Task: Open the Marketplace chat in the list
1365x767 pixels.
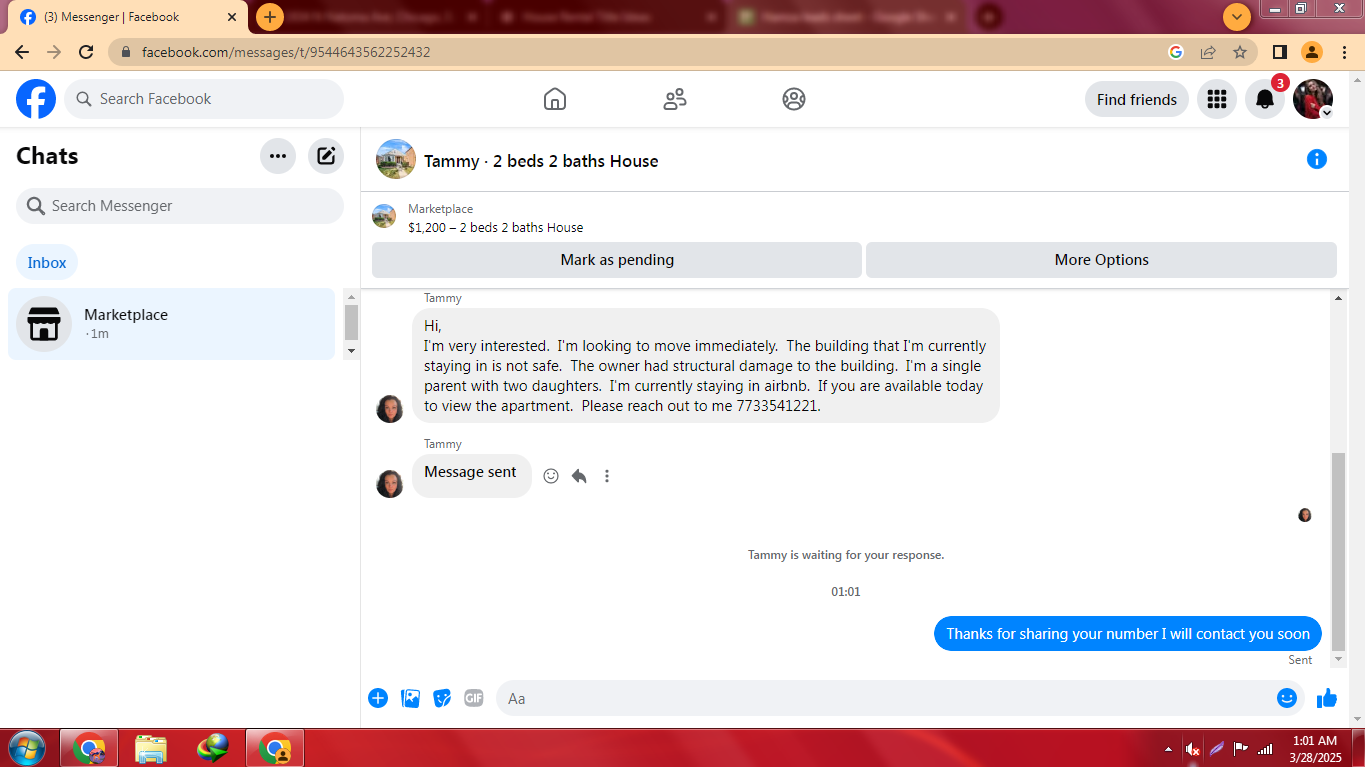Action: click(x=171, y=324)
